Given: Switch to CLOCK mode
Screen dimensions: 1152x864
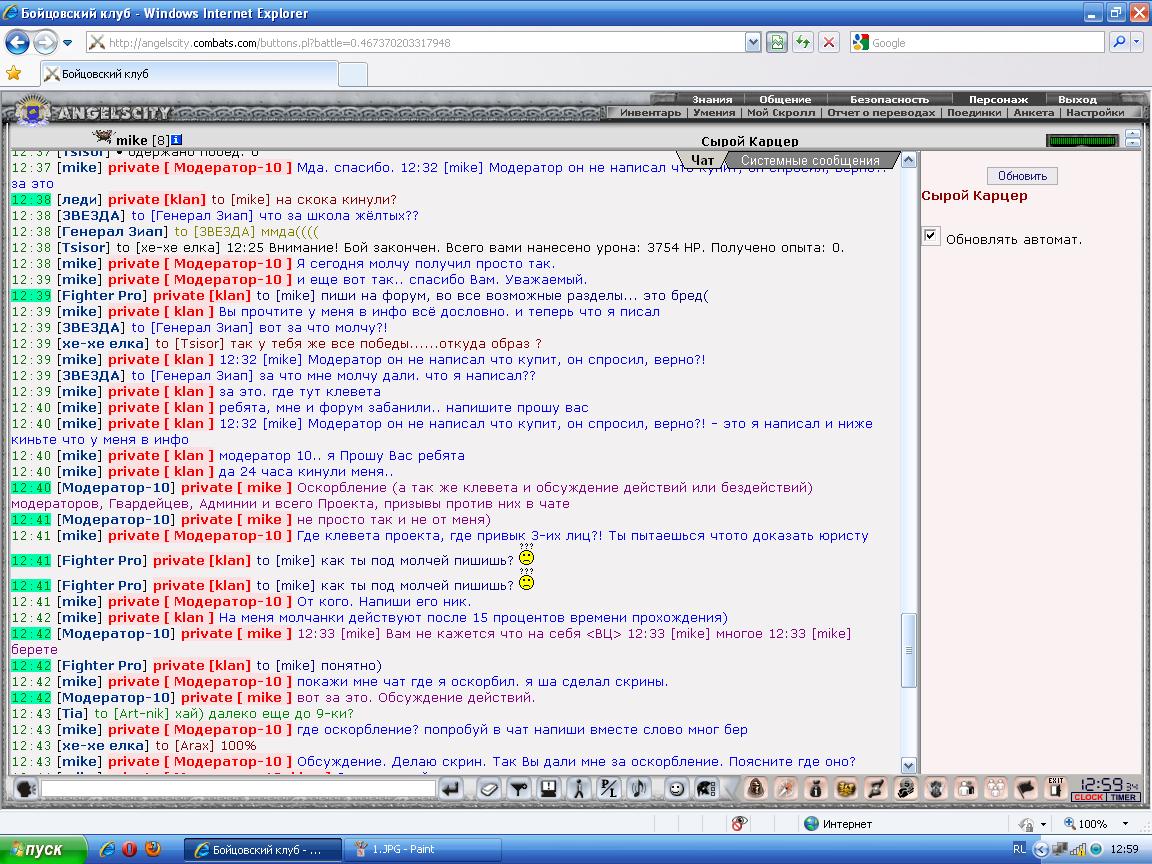Looking at the screenshot, I should pos(1088,797).
